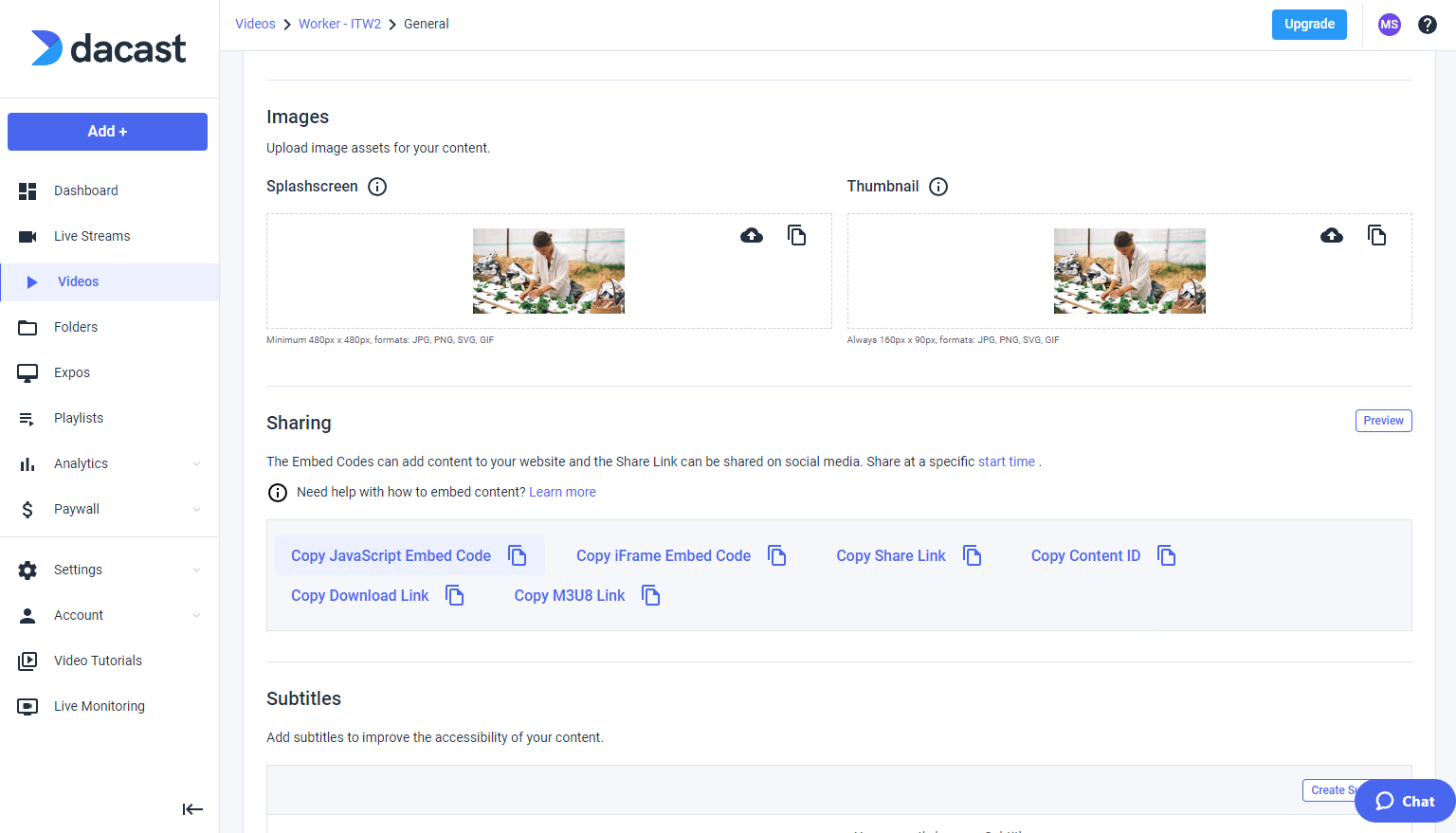Open the Learn more link about embedding

[562, 492]
